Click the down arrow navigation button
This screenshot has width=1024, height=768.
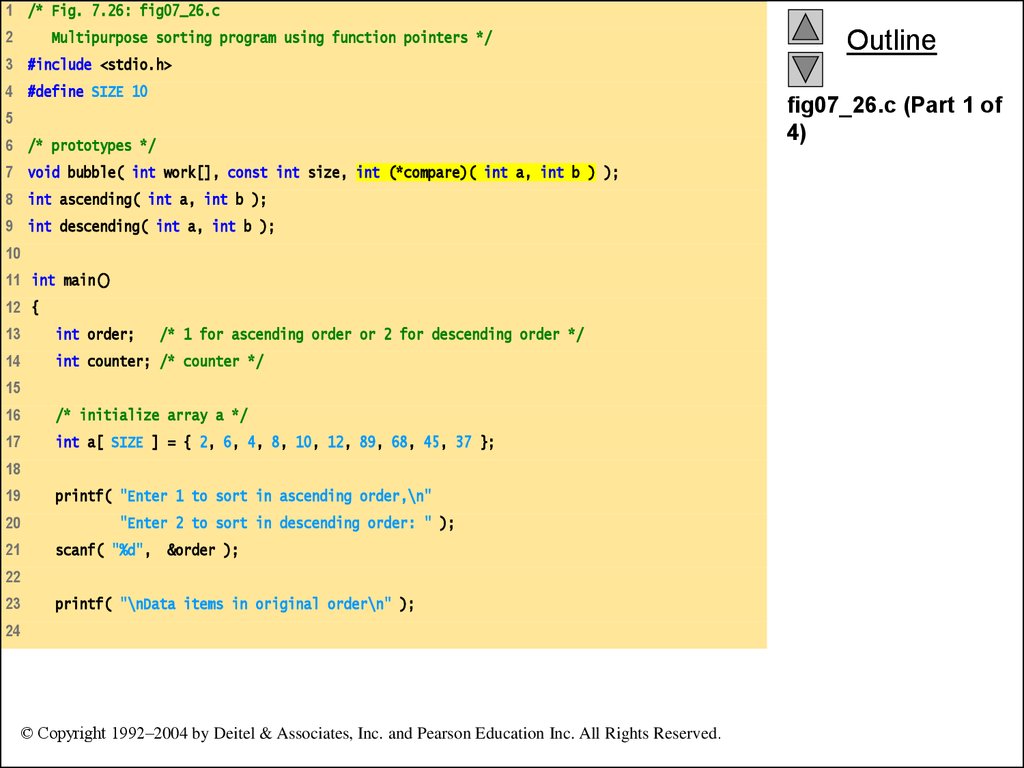tap(805, 67)
